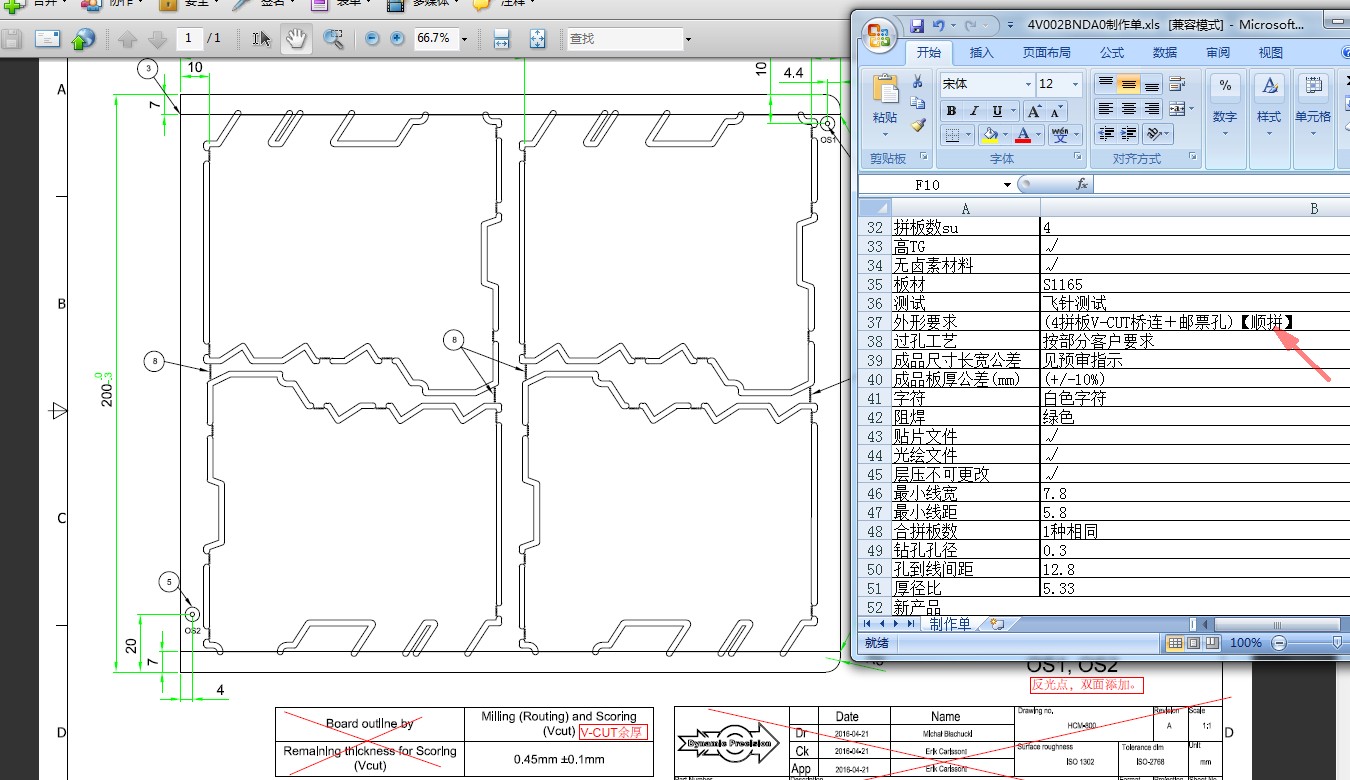
Task: Set bottom vertical alignment
Action: pos(1152,84)
